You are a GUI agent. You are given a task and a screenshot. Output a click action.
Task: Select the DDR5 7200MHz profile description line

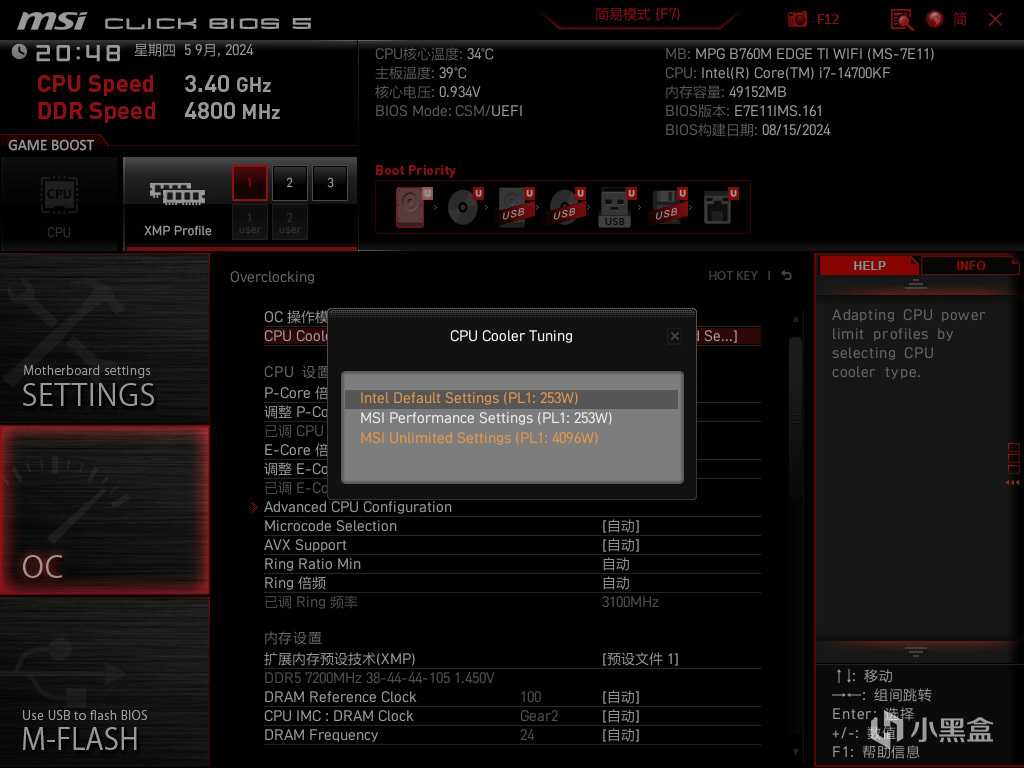coord(379,678)
